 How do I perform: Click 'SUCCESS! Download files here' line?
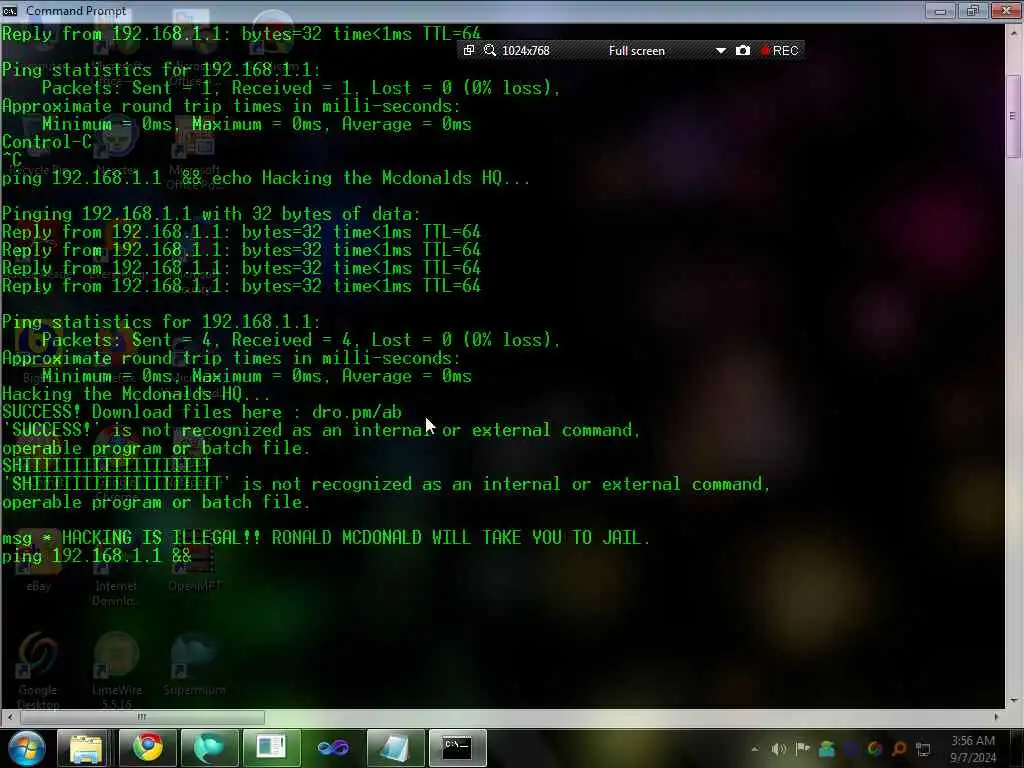[x=202, y=412]
